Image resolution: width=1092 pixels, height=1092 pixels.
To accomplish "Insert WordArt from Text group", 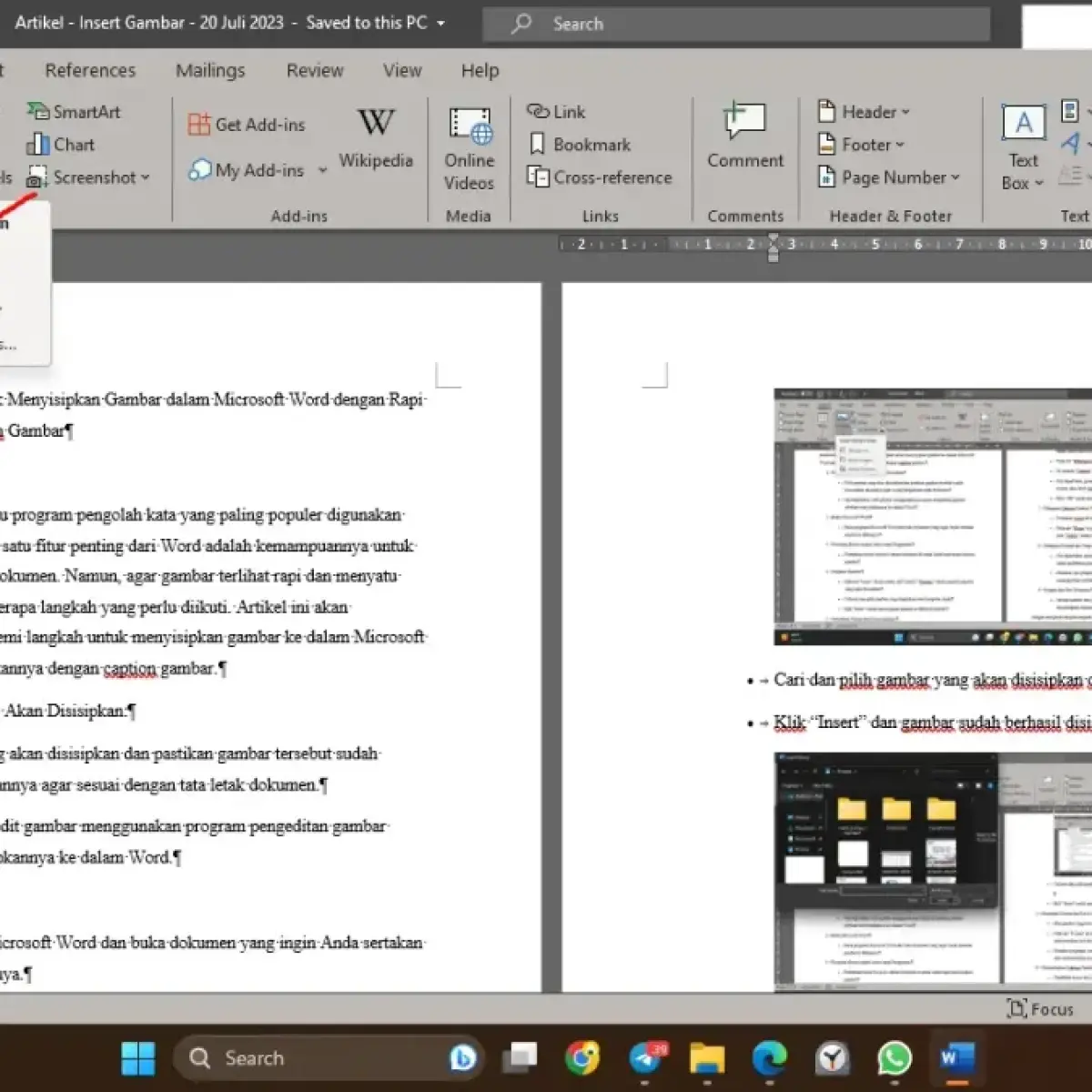I will 1071,143.
